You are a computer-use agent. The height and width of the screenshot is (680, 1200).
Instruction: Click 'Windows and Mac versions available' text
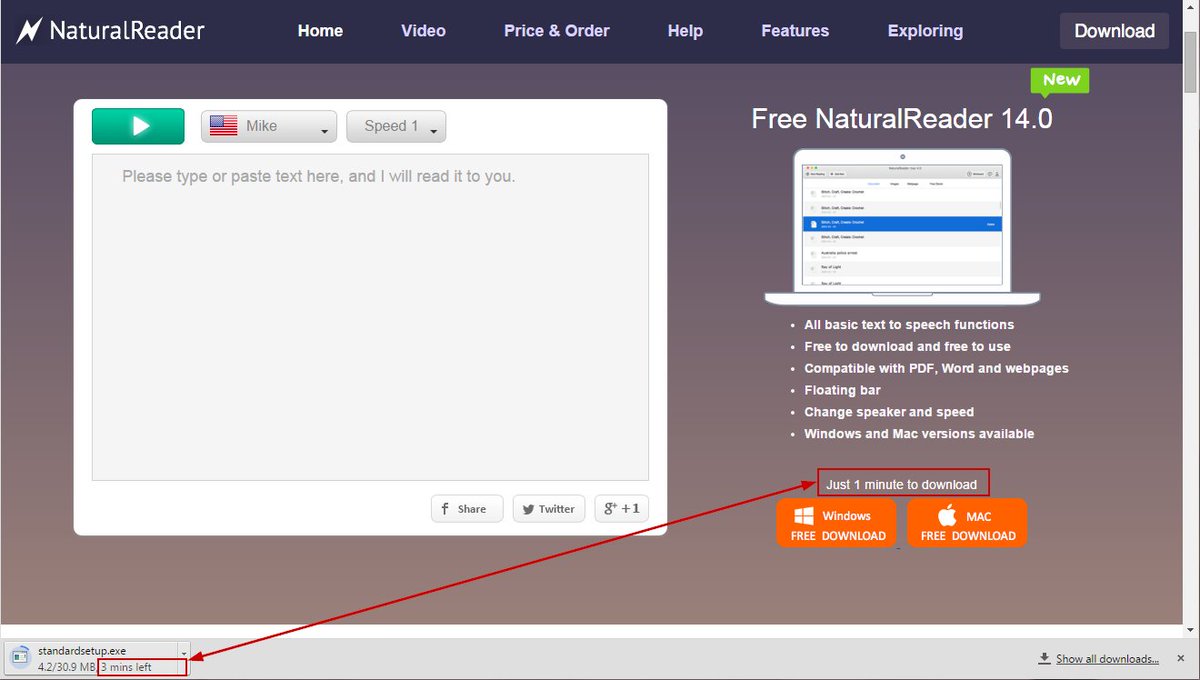click(x=919, y=434)
